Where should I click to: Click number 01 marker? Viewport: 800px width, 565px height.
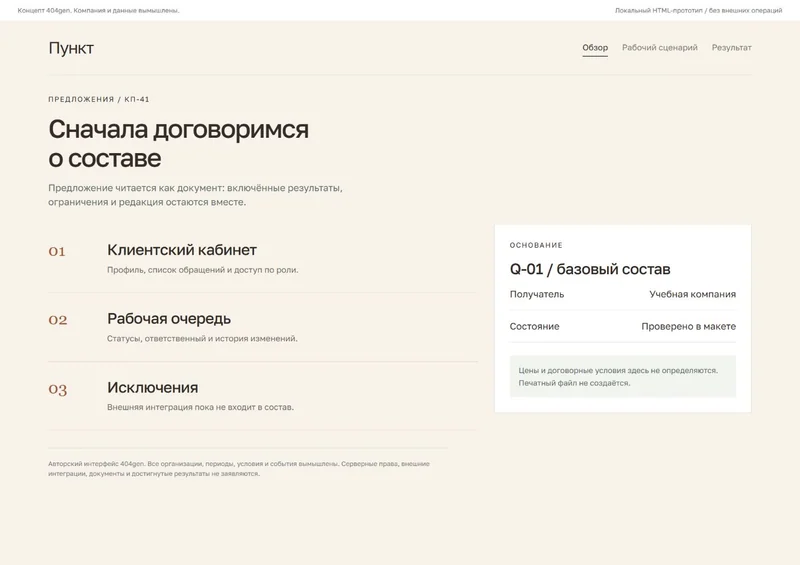tap(57, 251)
